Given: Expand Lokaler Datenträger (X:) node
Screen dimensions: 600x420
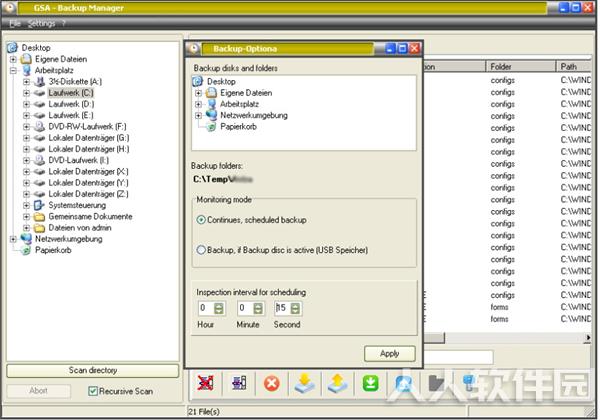Looking at the screenshot, I should (x=26, y=171).
